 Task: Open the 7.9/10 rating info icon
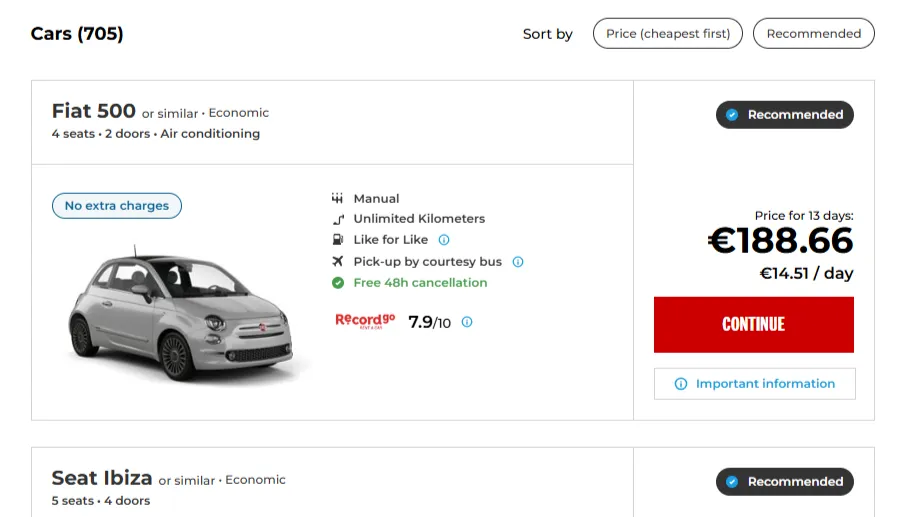click(467, 322)
